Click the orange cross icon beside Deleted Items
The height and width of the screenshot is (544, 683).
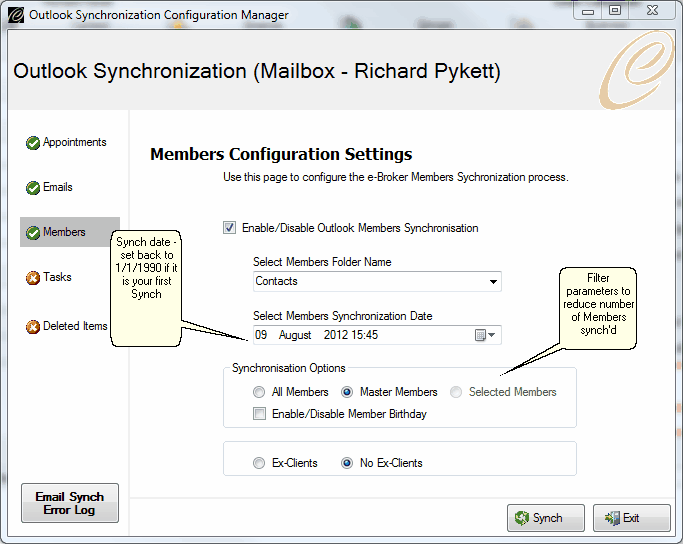[33, 326]
